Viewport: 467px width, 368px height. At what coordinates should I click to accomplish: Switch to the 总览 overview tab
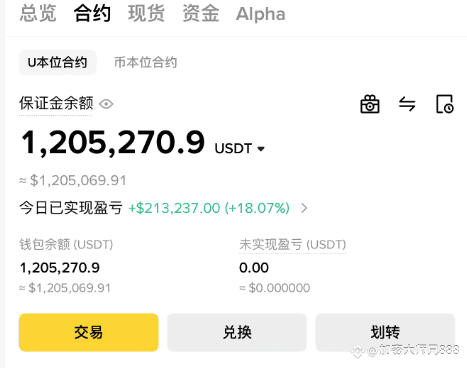tap(38, 14)
